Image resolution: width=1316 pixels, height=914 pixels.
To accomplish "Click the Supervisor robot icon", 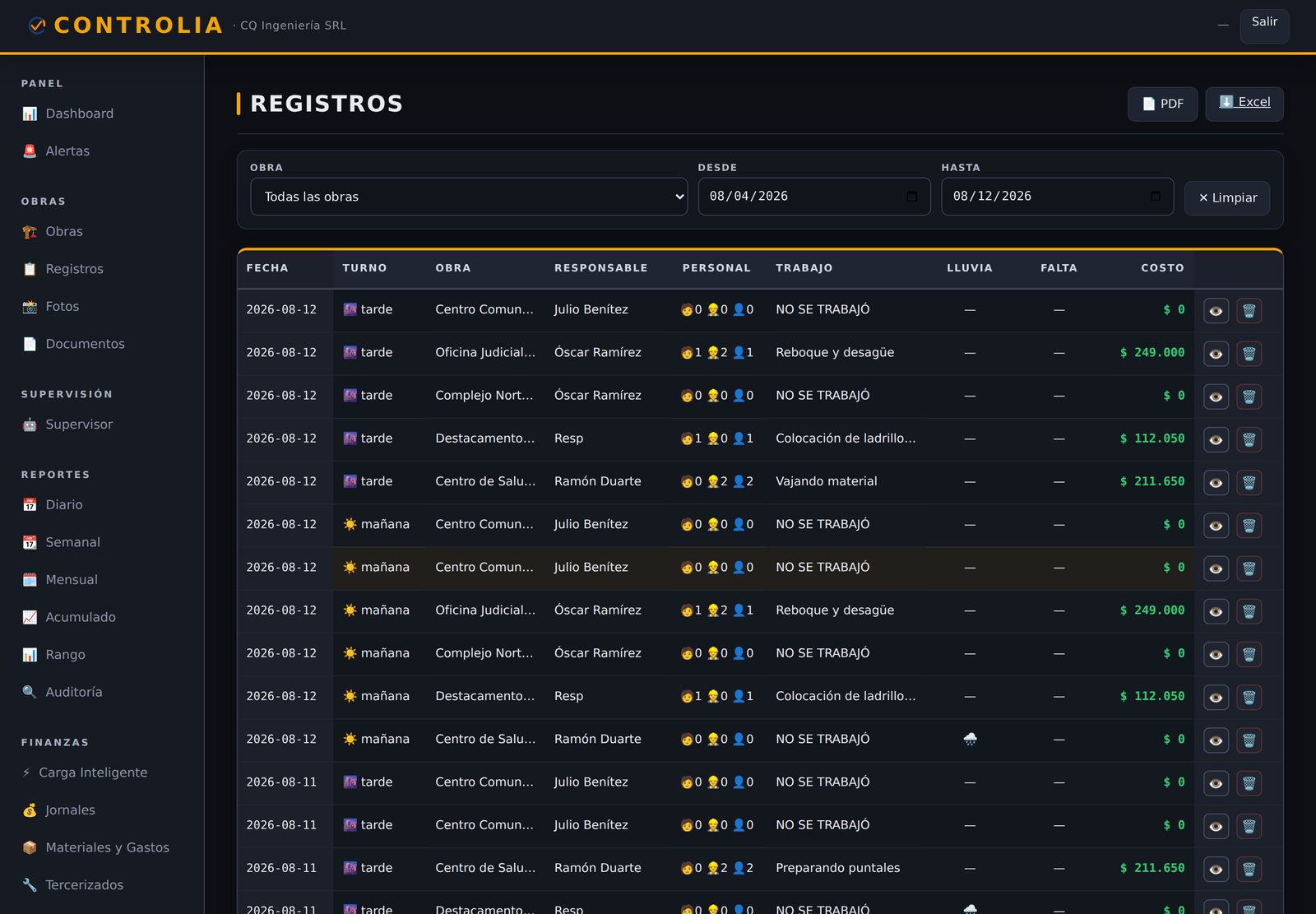I will (x=30, y=425).
